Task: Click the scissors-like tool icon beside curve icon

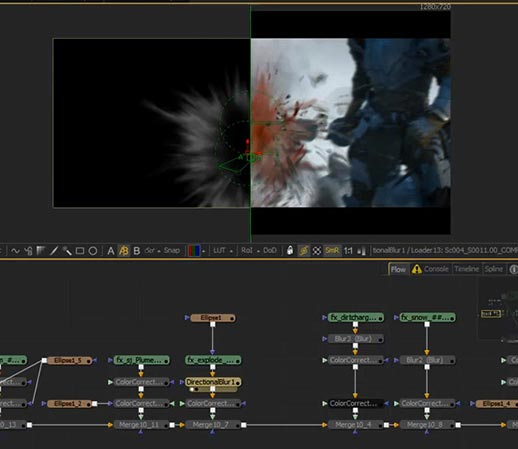Action: pyautogui.click(x=29, y=251)
